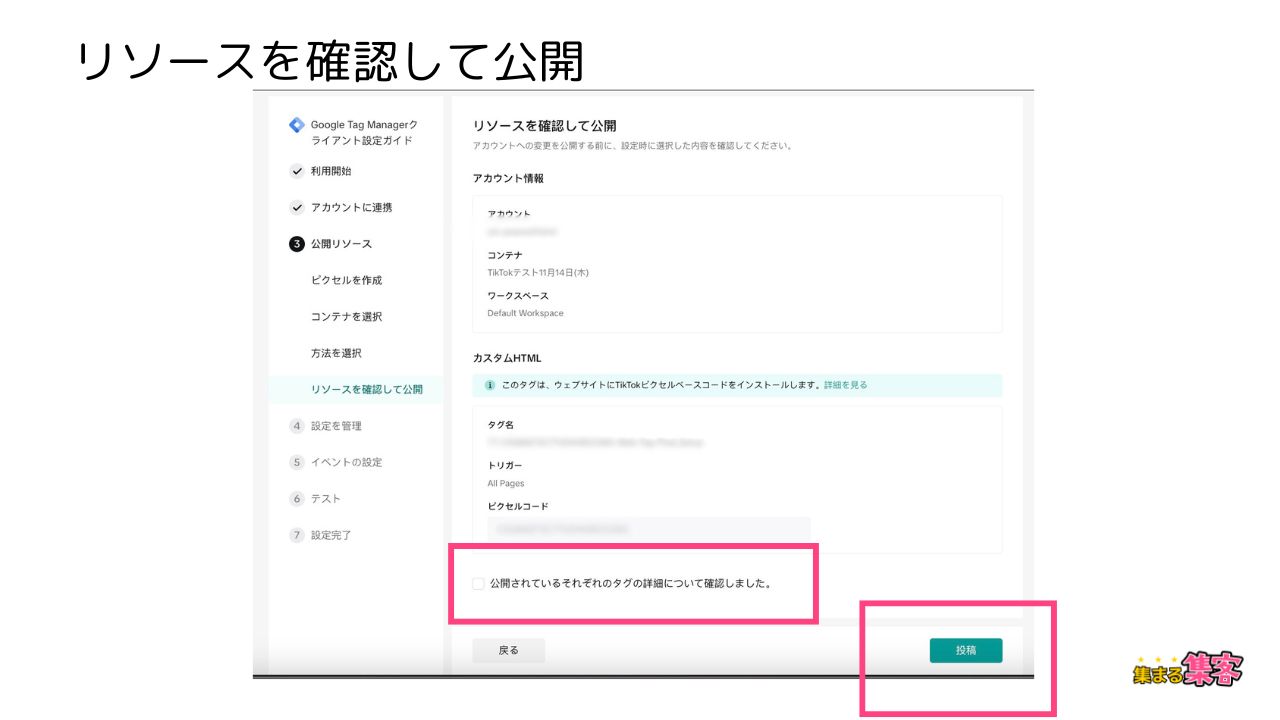1280x720 pixels.
Task: Click the アカウント情報 section heading
Action: pyautogui.click(x=508, y=178)
